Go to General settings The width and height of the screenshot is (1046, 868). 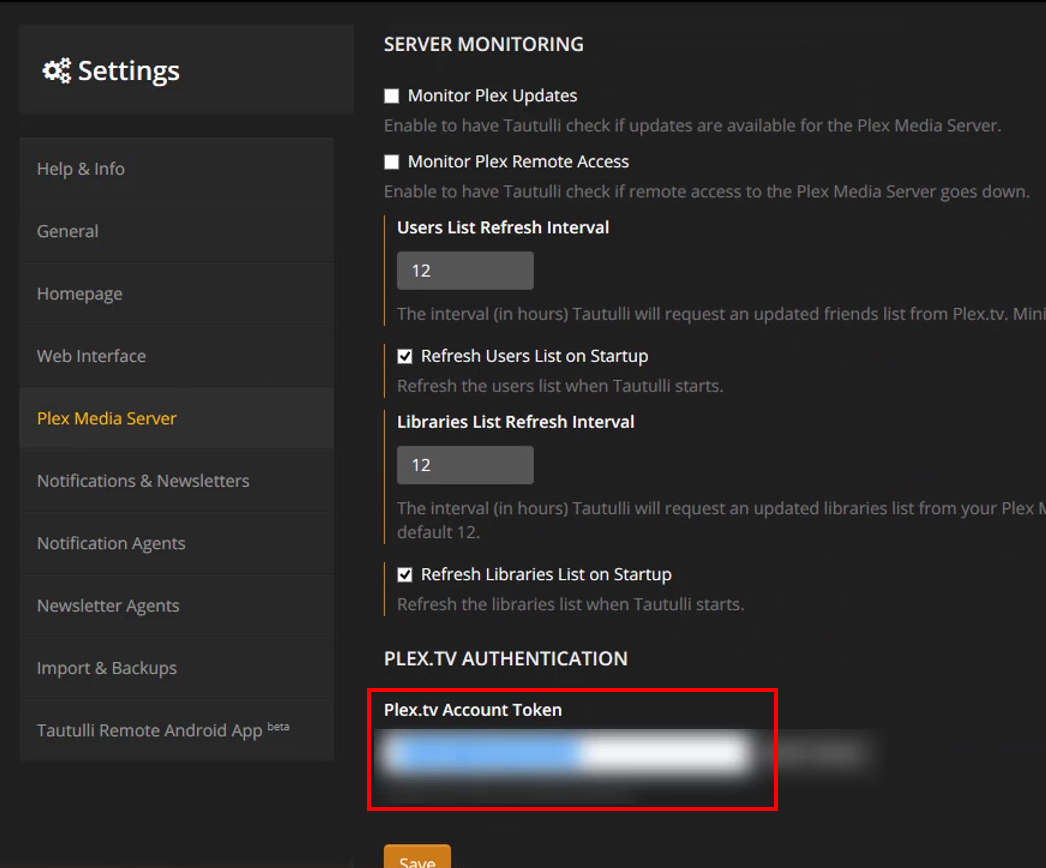[68, 231]
